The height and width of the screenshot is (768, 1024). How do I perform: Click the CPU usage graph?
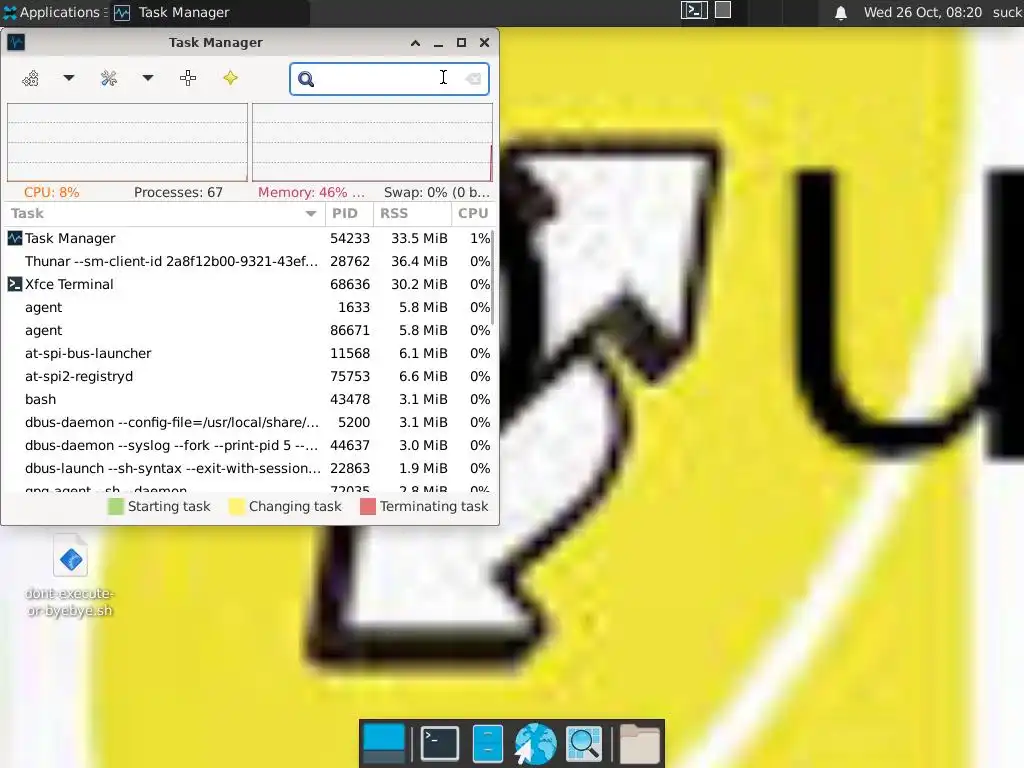point(127,142)
